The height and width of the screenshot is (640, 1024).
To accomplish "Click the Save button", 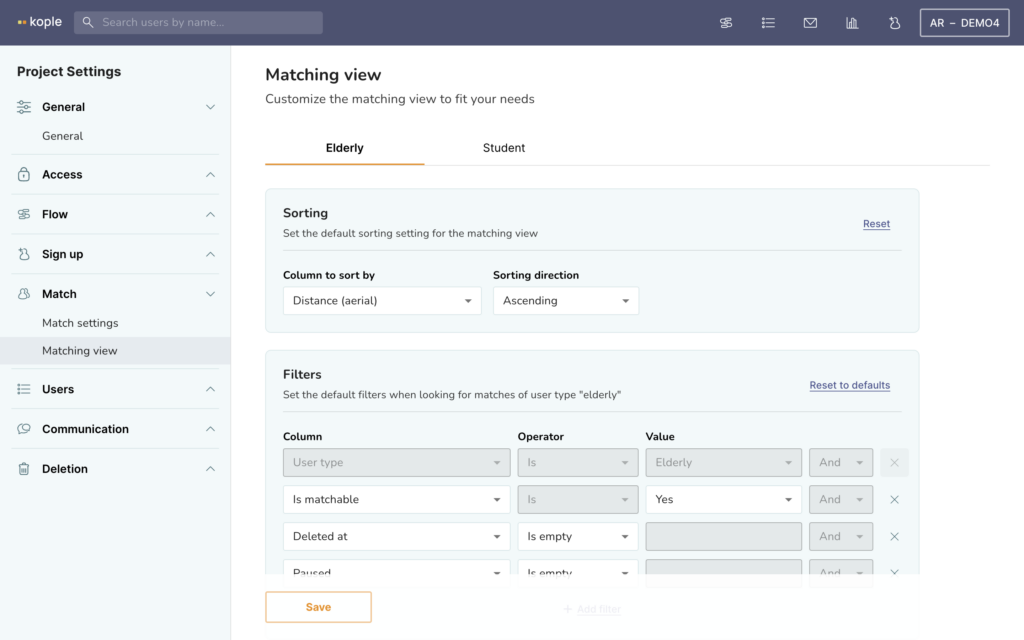I will click(318, 607).
